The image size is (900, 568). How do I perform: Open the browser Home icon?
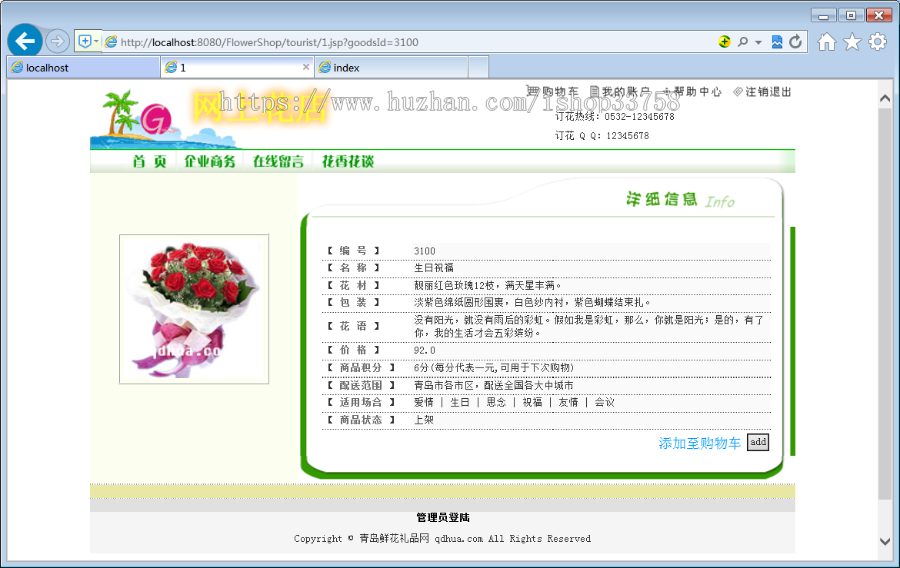click(x=827, y=42)
